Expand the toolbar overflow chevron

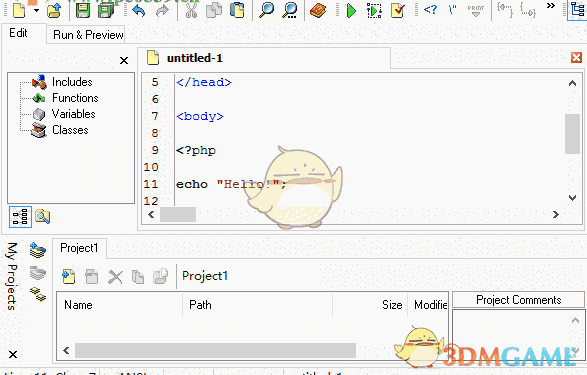(551, 6)
